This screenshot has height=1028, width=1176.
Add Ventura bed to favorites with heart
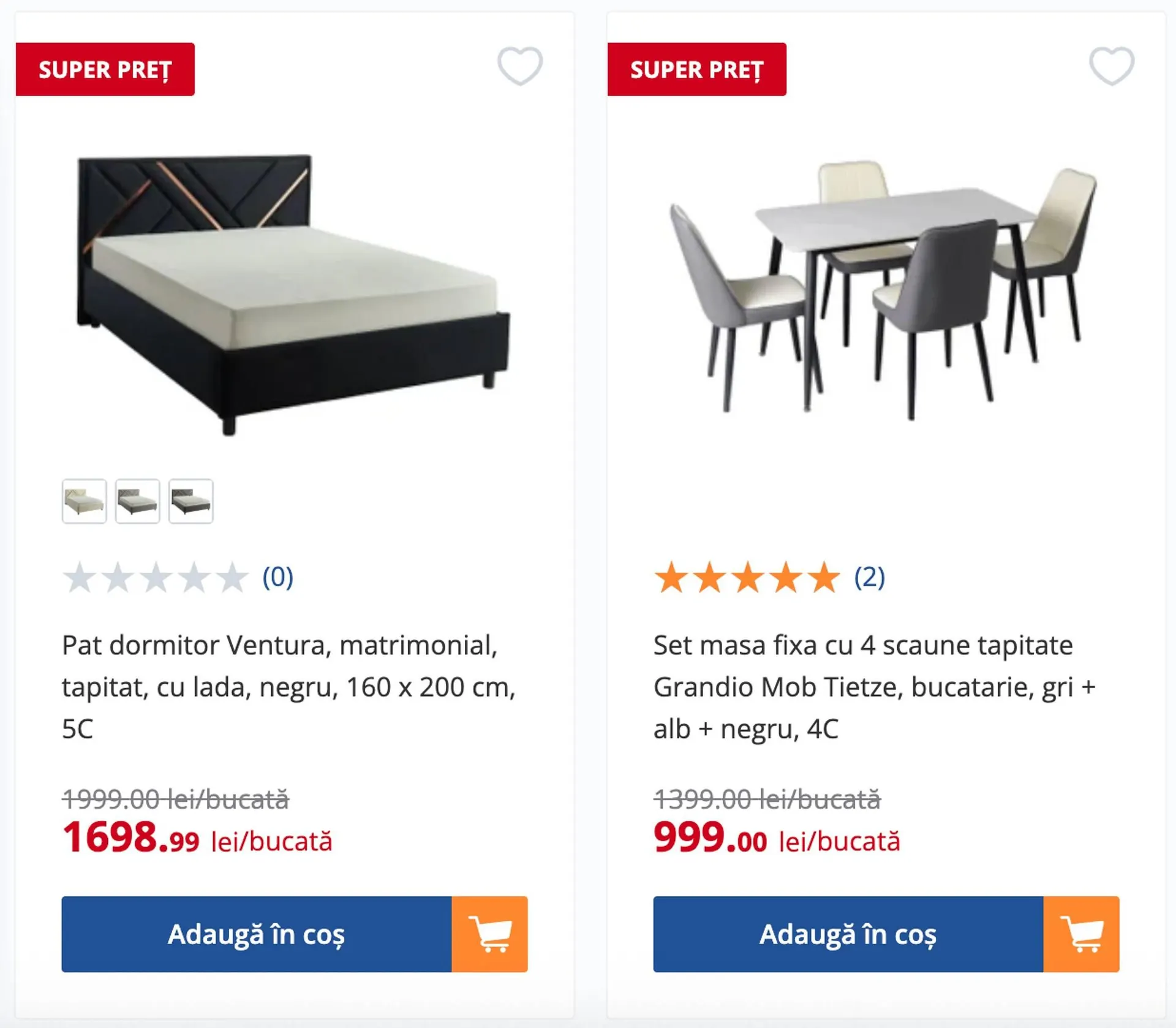point(519,66)
